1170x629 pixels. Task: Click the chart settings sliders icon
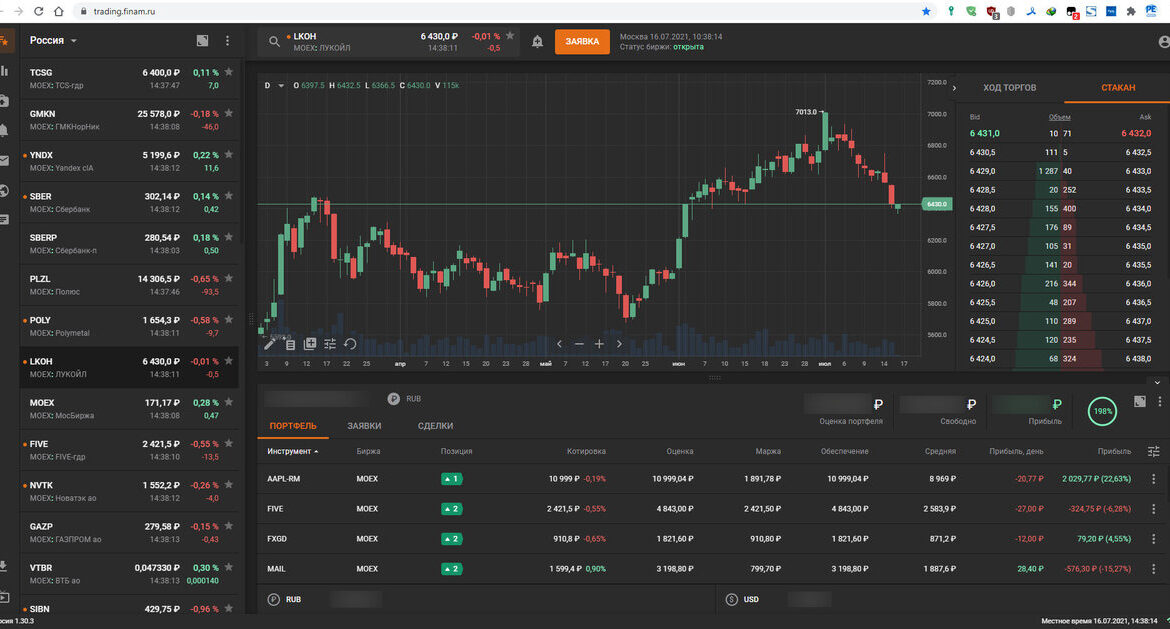click(330, 343)
